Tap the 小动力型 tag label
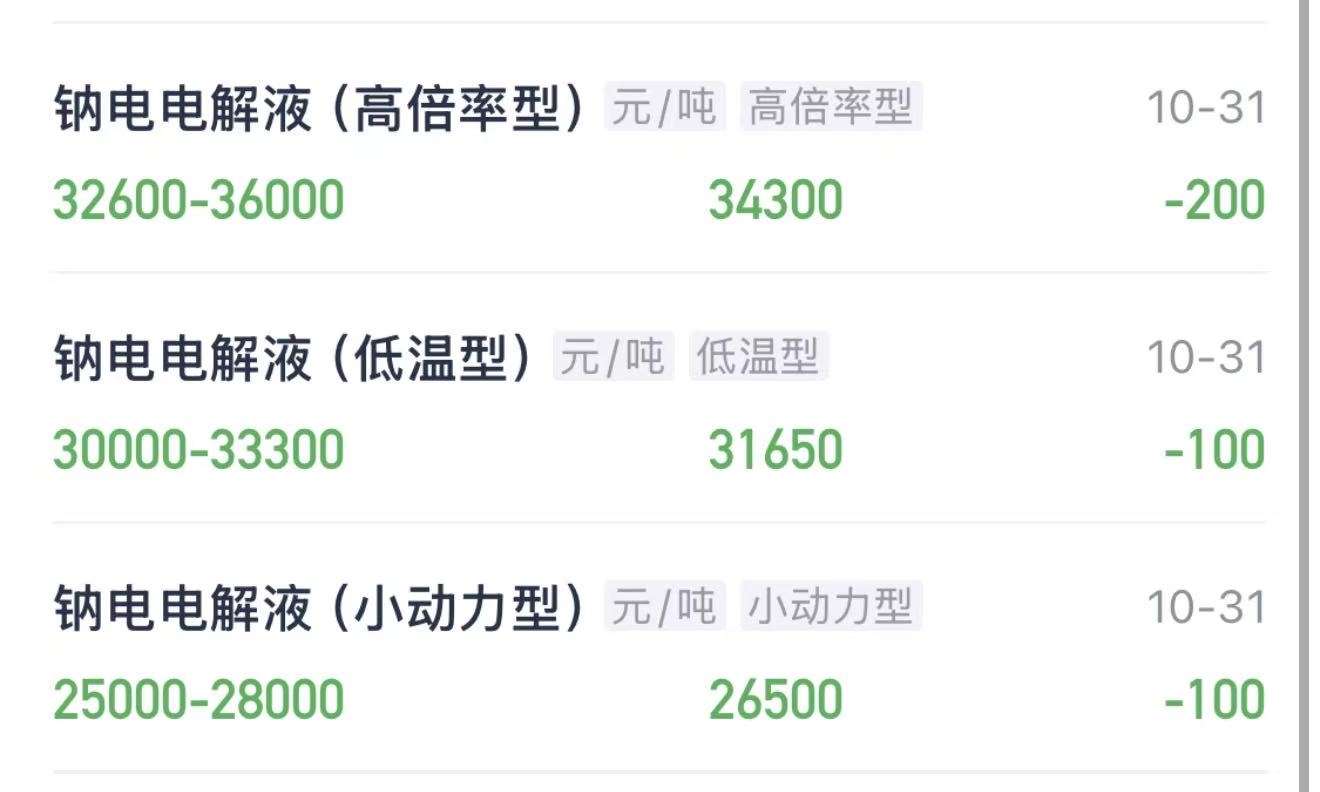 pos(831,607)
